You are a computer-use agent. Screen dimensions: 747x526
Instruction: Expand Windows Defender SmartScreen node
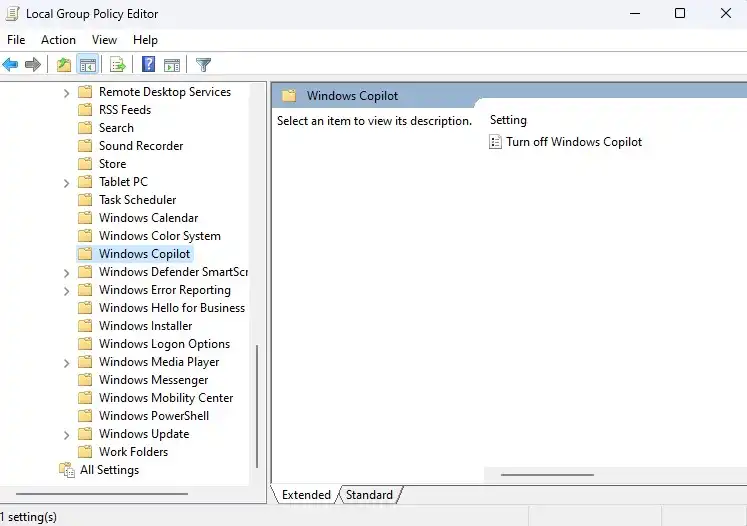pyautogui.click(x=67, y=273)
